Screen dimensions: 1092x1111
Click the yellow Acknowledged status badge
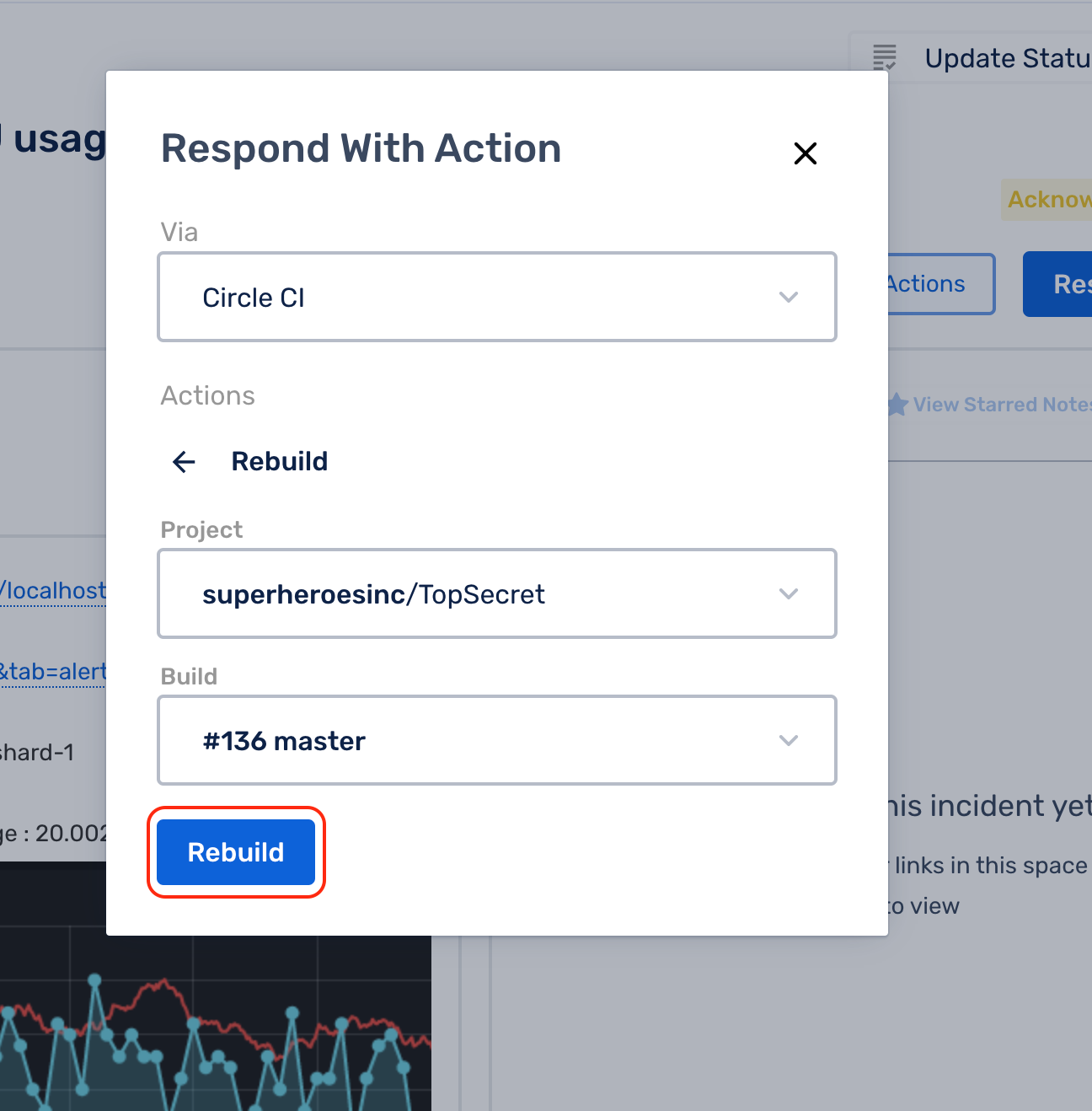[1047, 200]
